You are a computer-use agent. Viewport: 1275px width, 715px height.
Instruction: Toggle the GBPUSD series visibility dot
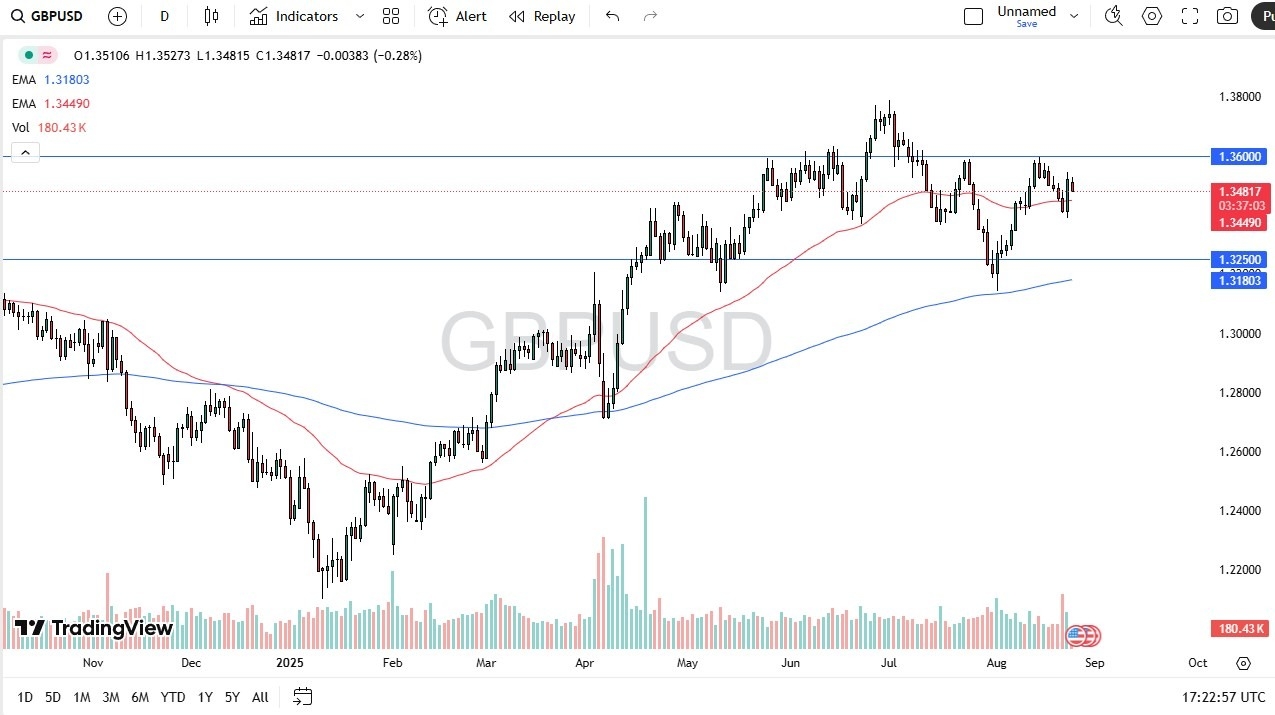[x=28, y=54]
